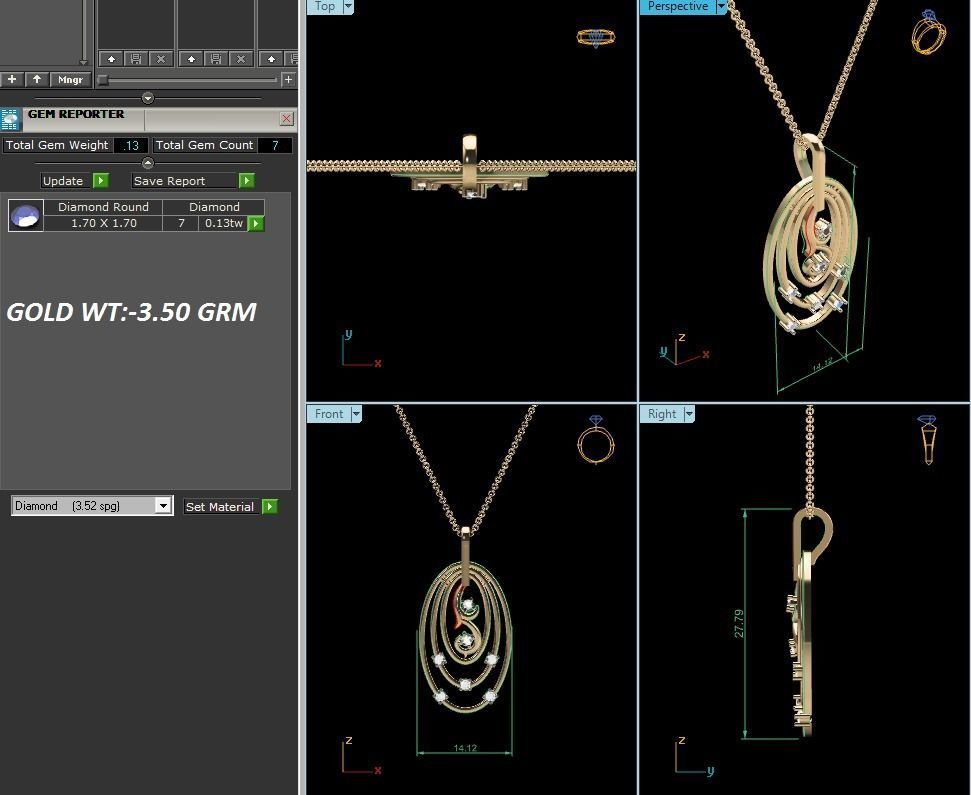Open the Diamond (3.52 spg) material dropdown
The image size is (971, 795).
(x=92, y=506)
